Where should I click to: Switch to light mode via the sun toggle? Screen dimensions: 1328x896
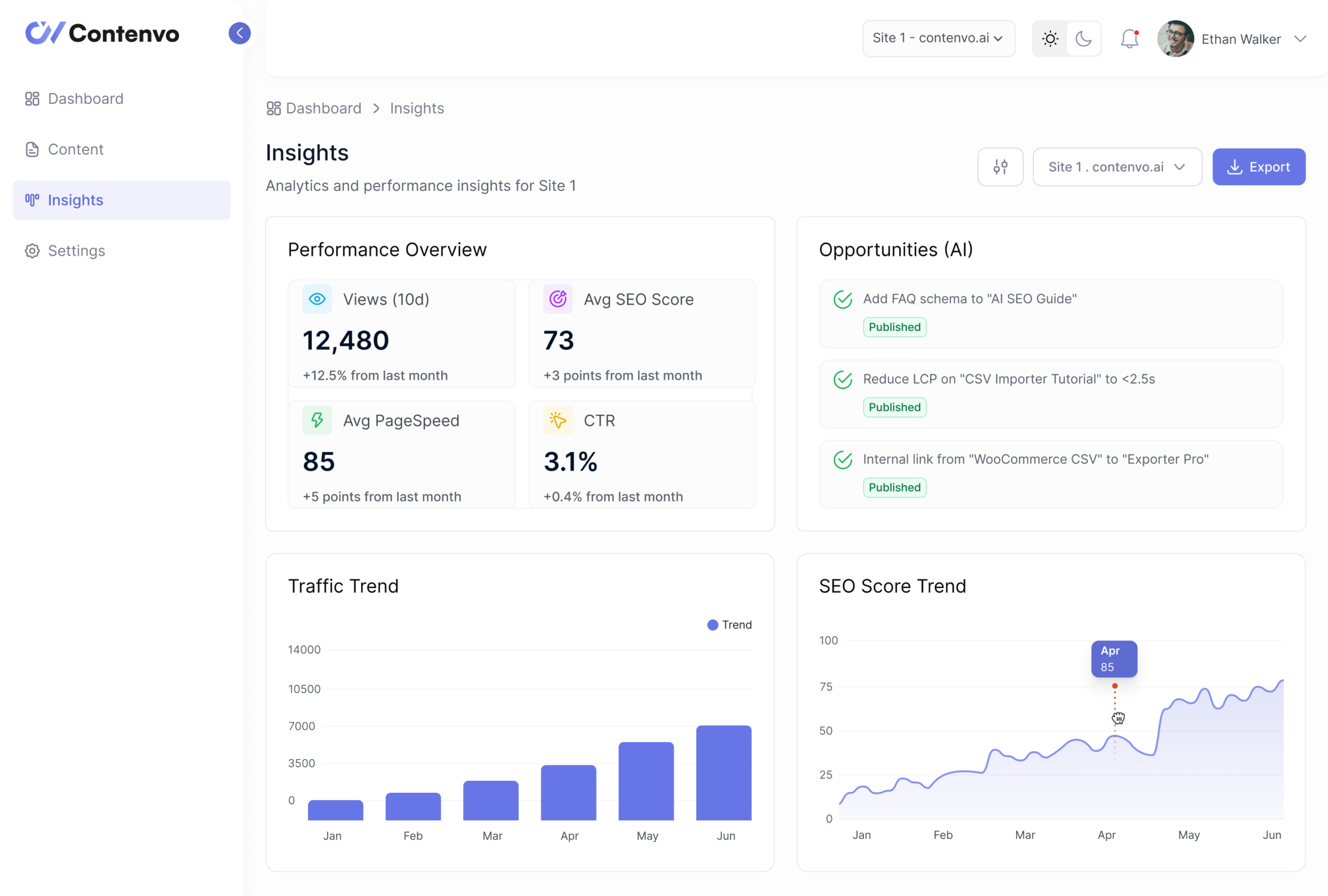[1050, 38]
